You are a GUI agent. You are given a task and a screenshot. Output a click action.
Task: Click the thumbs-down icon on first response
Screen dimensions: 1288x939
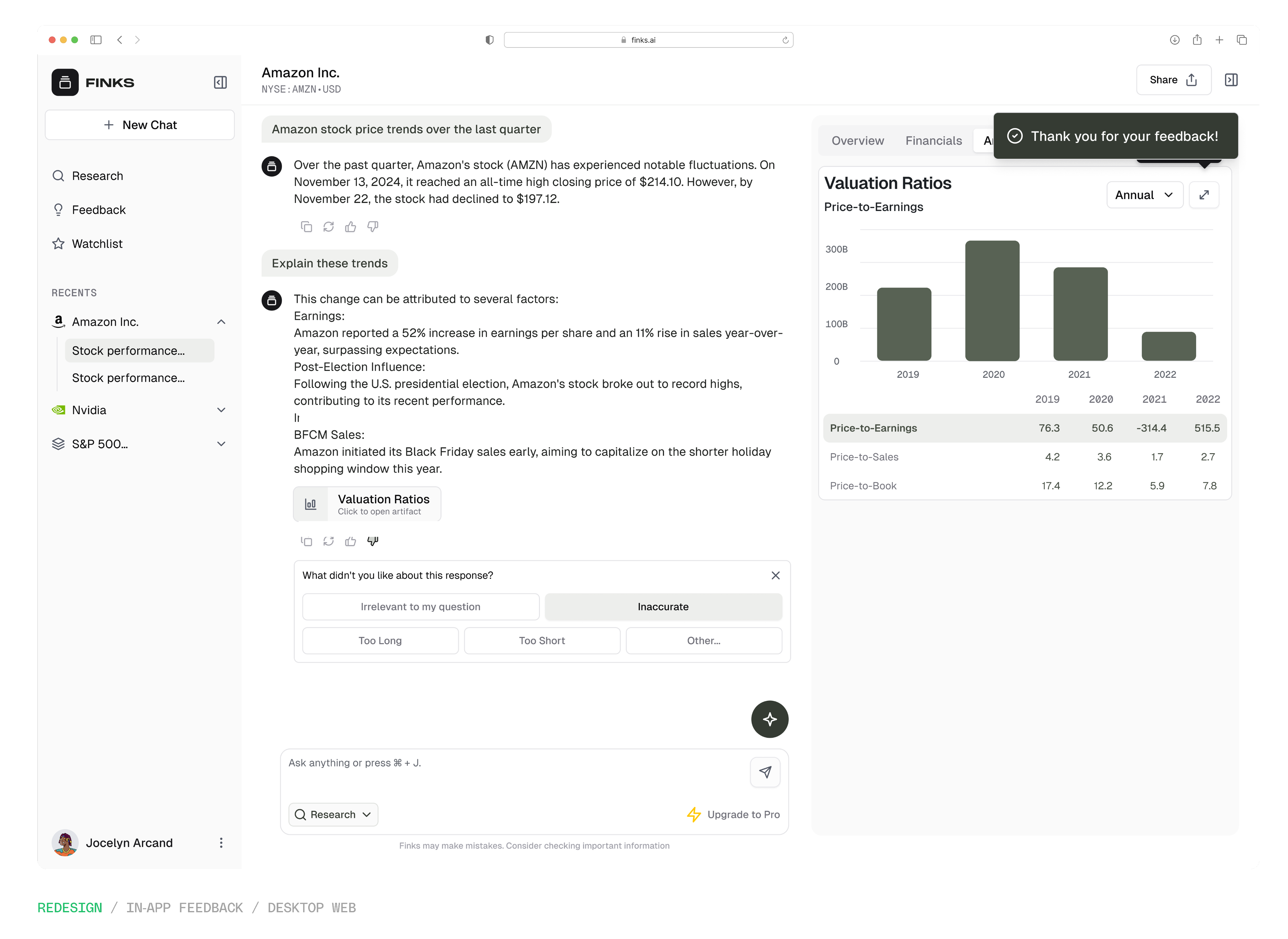tap(372, 227)
